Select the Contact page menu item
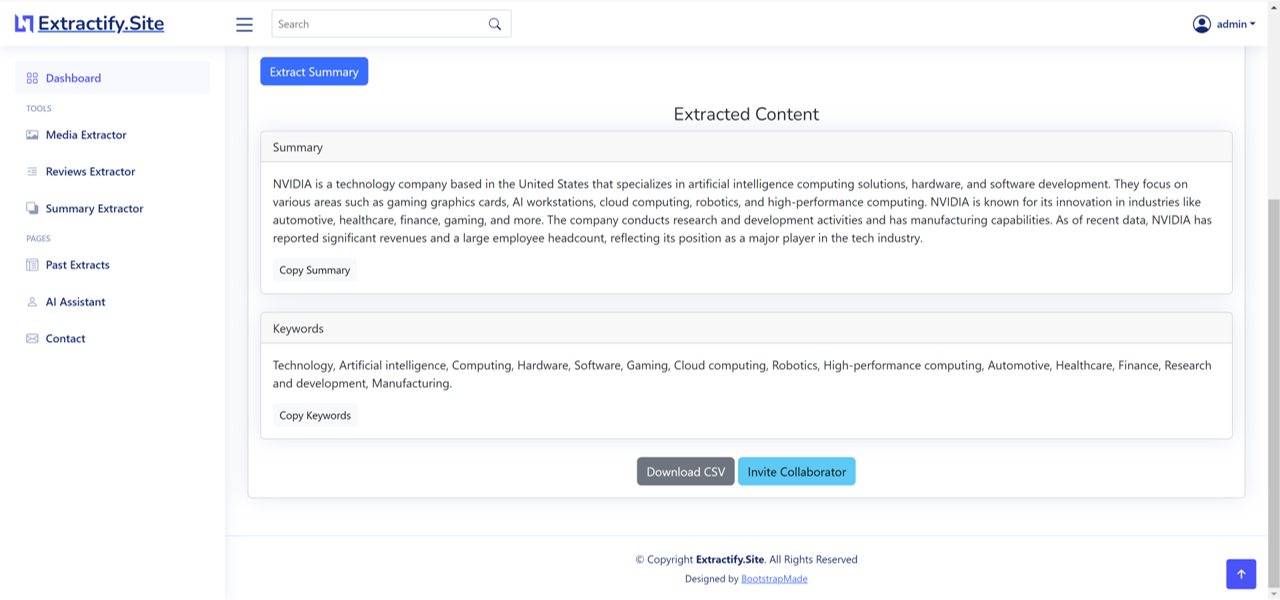This screenshot has height=600, width=1280. tap(65, 338)
